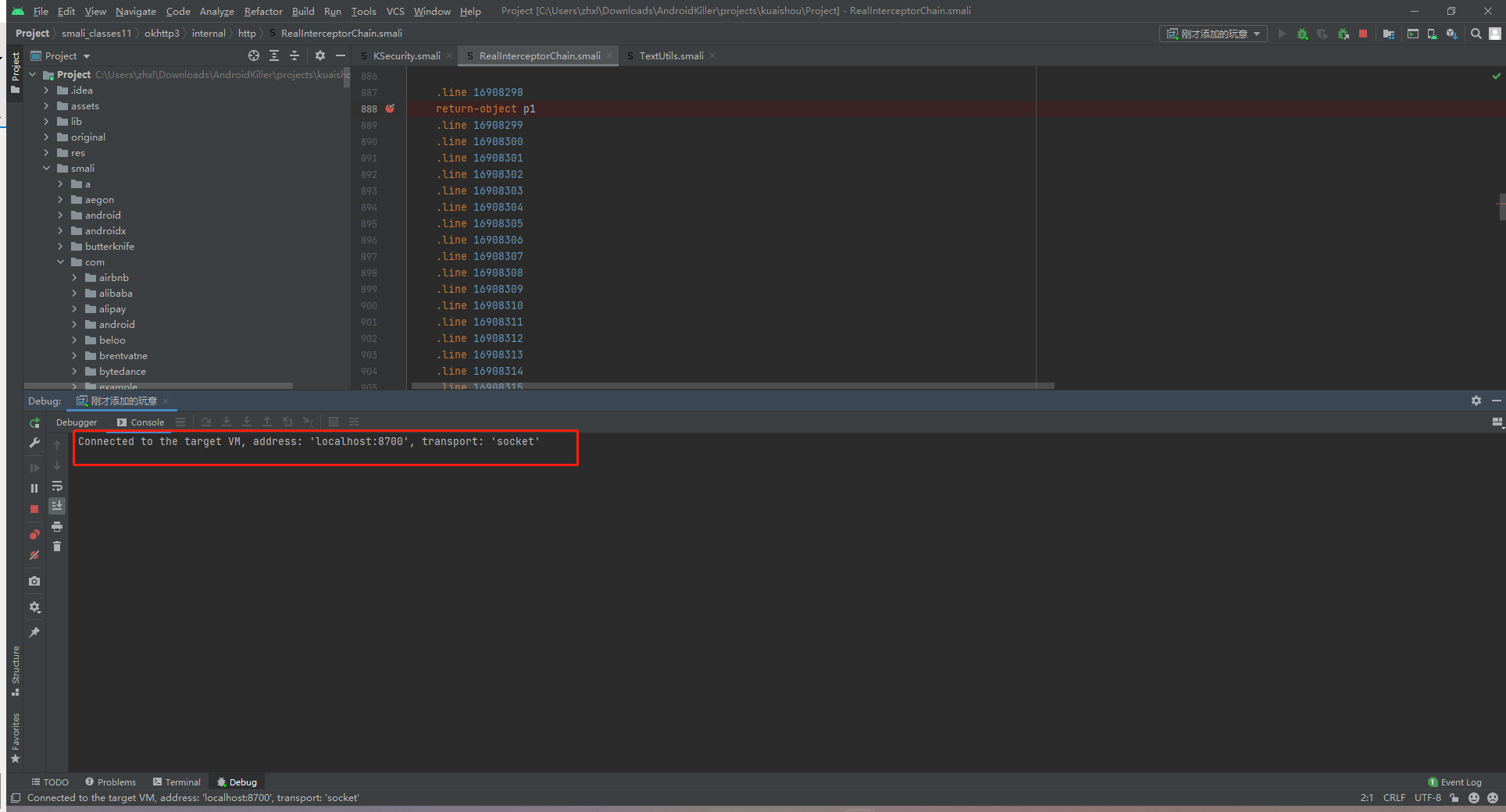This screenshot has height=812, width=1506.
Task: Resume program in debug panel
Action: pyautogui.click(x=34, y=468)
